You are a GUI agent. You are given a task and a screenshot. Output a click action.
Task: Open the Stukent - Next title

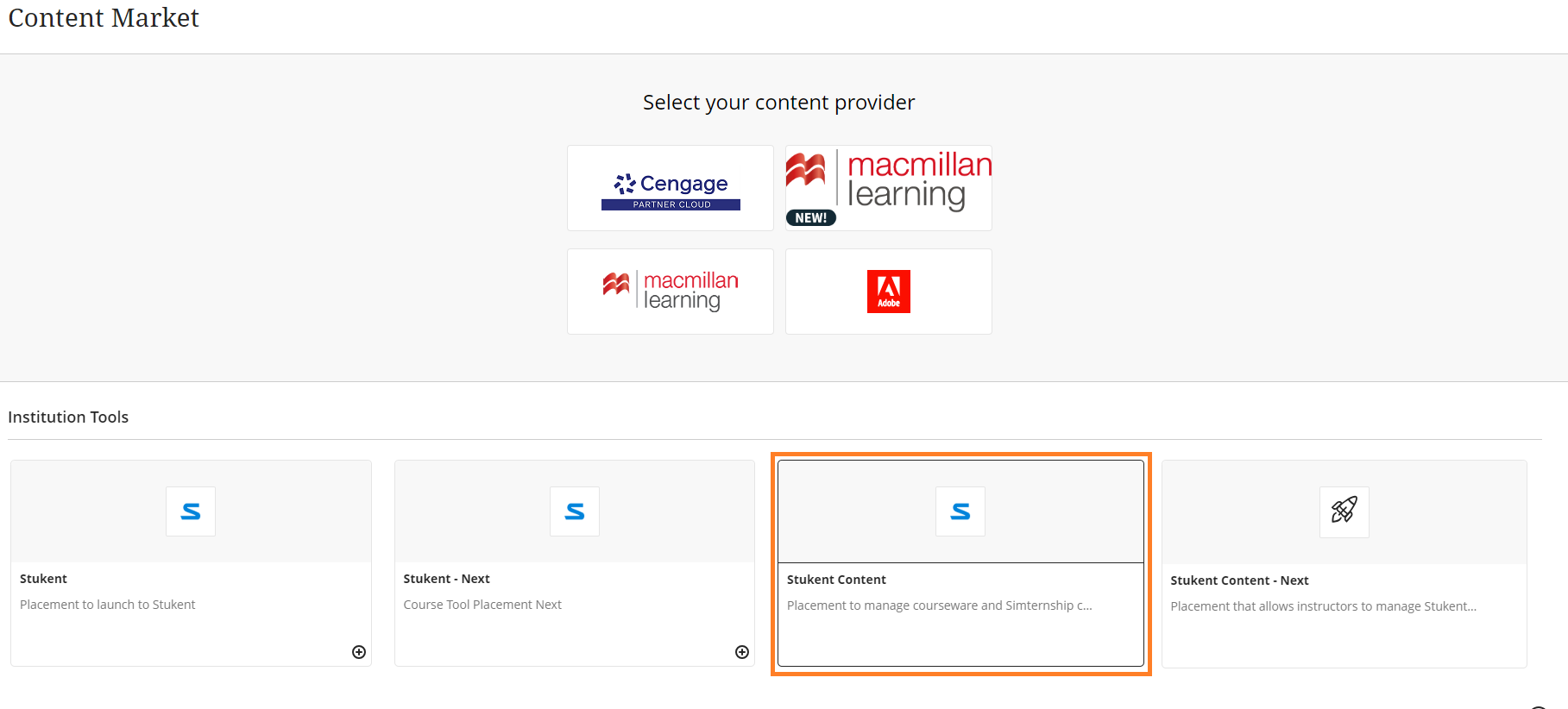446,579
